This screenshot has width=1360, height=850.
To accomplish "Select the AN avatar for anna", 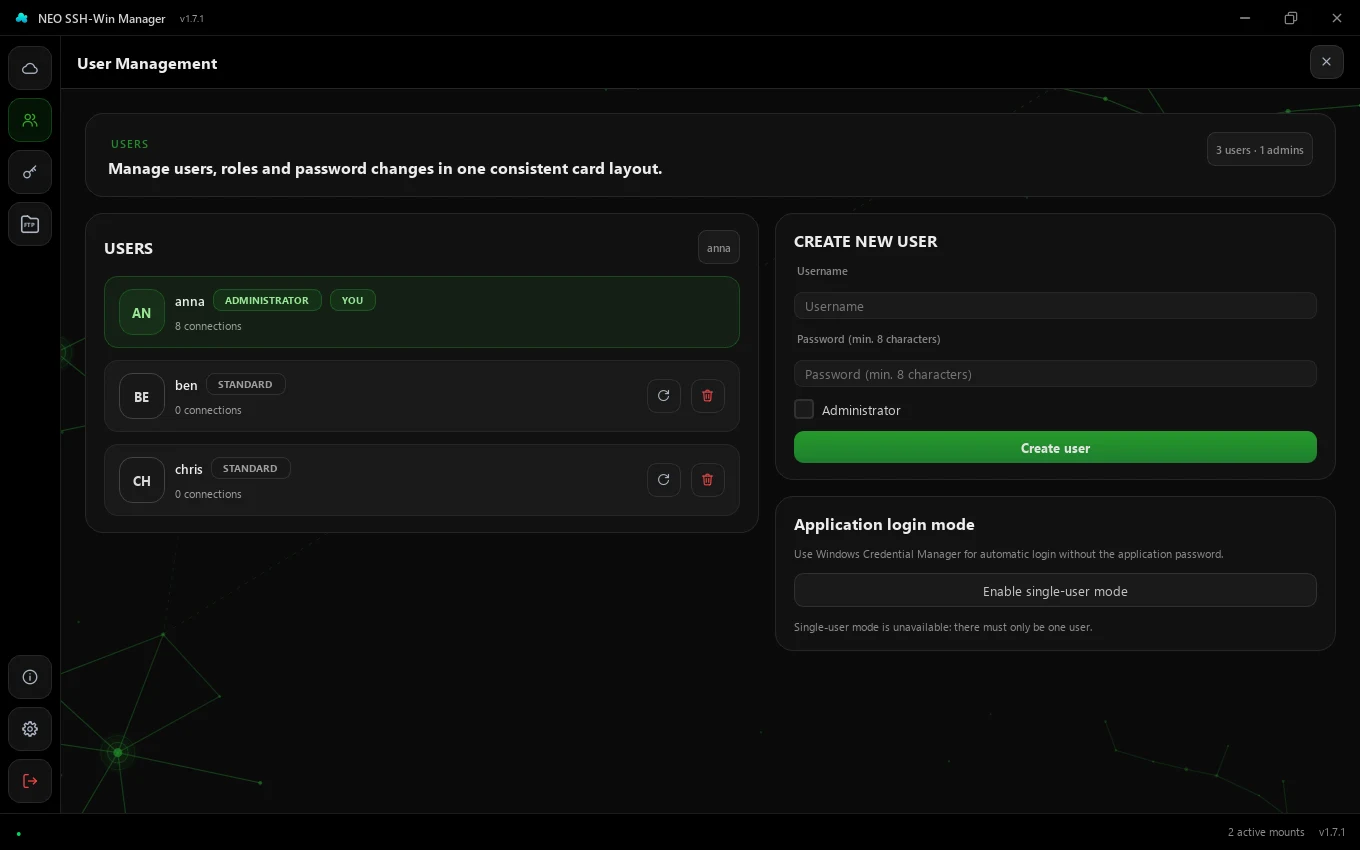I will (x=142, y=312).
